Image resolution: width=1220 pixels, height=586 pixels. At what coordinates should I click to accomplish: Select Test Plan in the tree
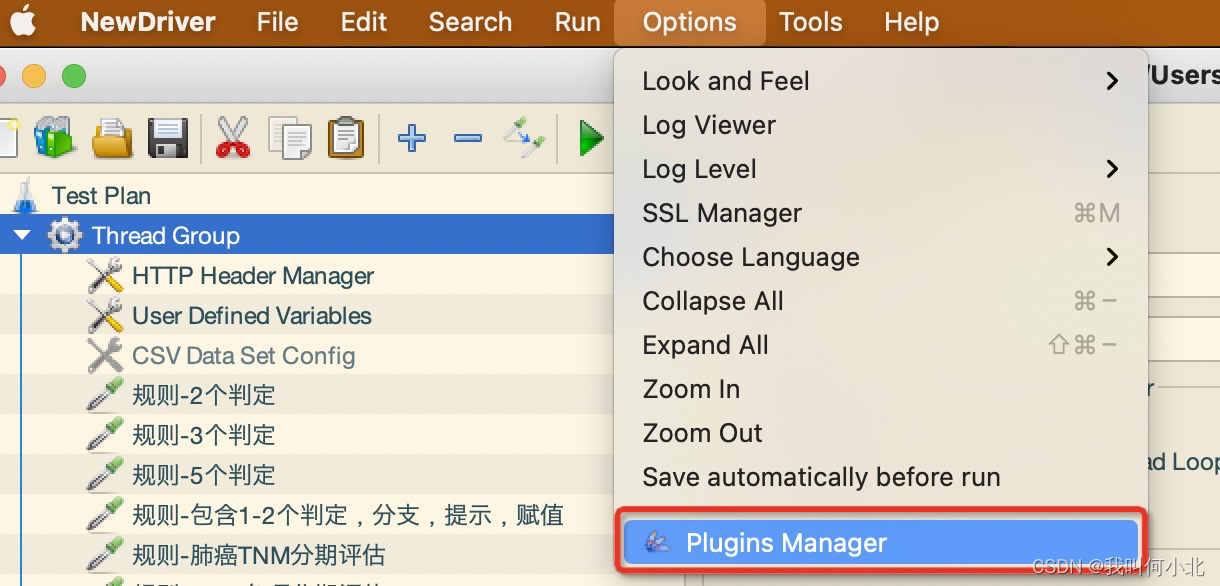101,196
